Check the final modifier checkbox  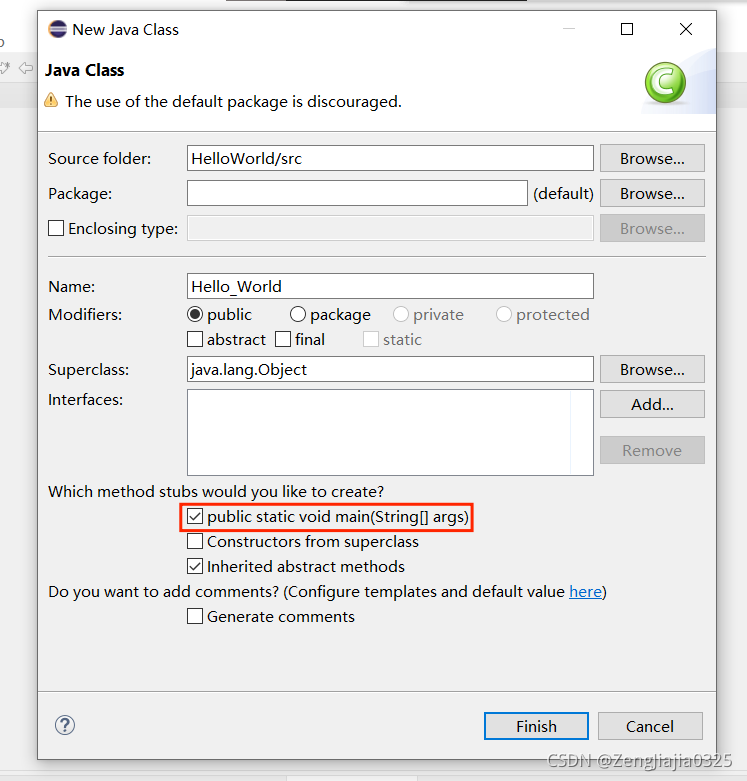point(283,339)
